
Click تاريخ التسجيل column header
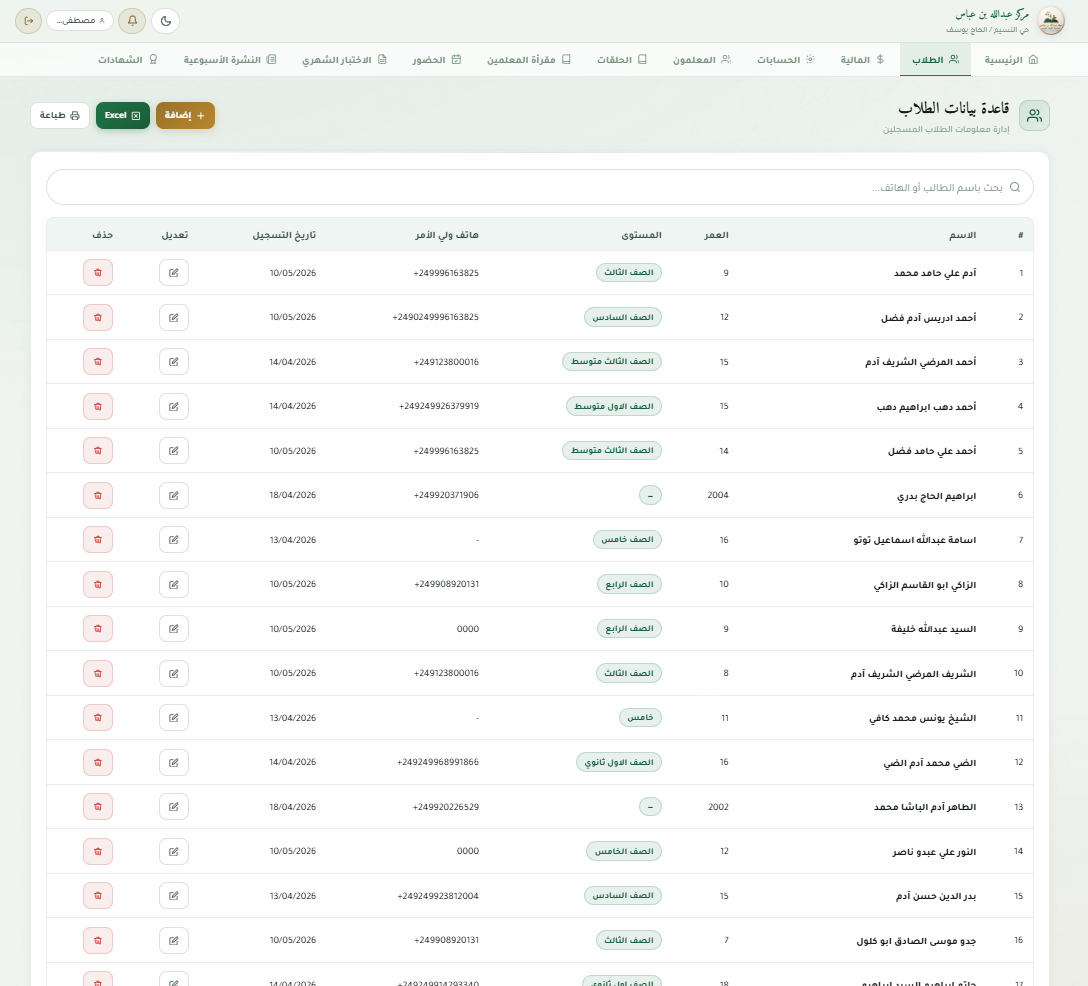pyautogui.click(x=284, y=235)
